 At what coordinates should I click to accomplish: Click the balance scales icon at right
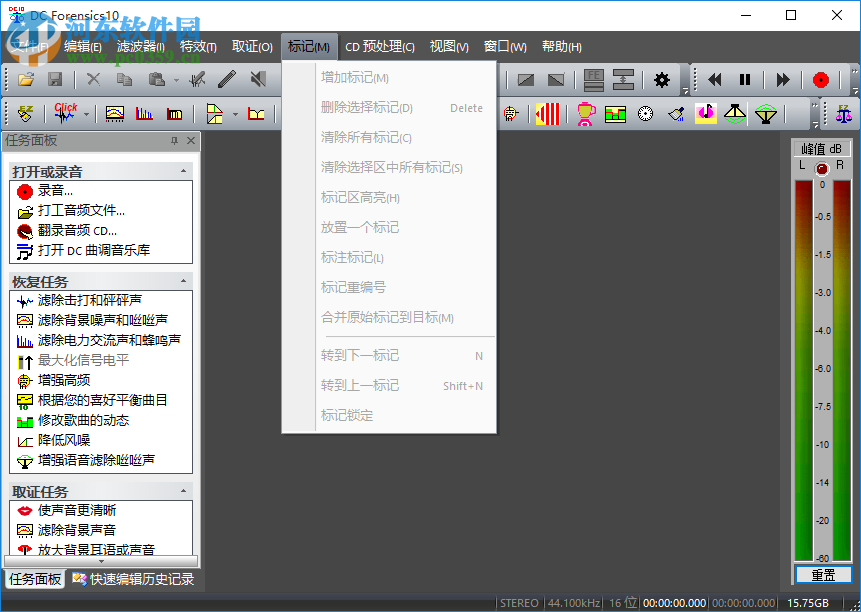click(843, 114)
